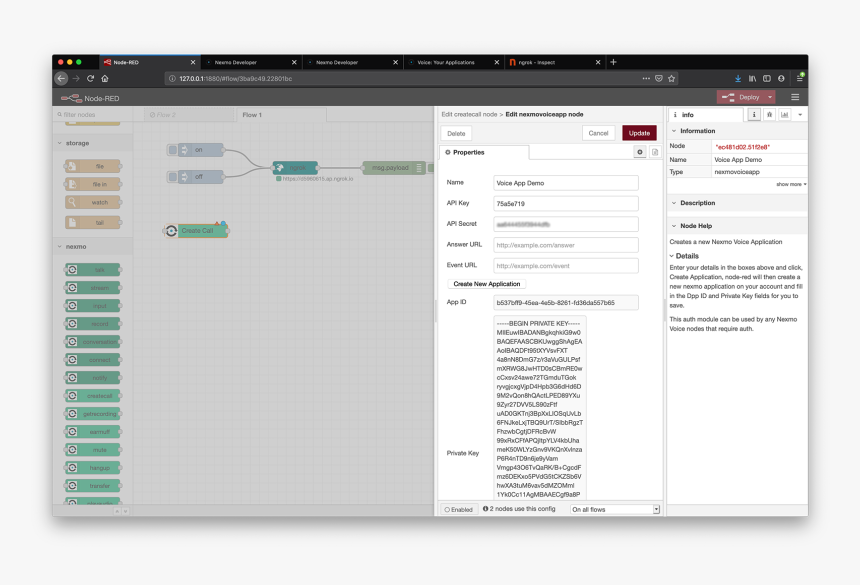Open the 'On all flows' scope dropdown
860x585 pixels.
pos(615,509)
